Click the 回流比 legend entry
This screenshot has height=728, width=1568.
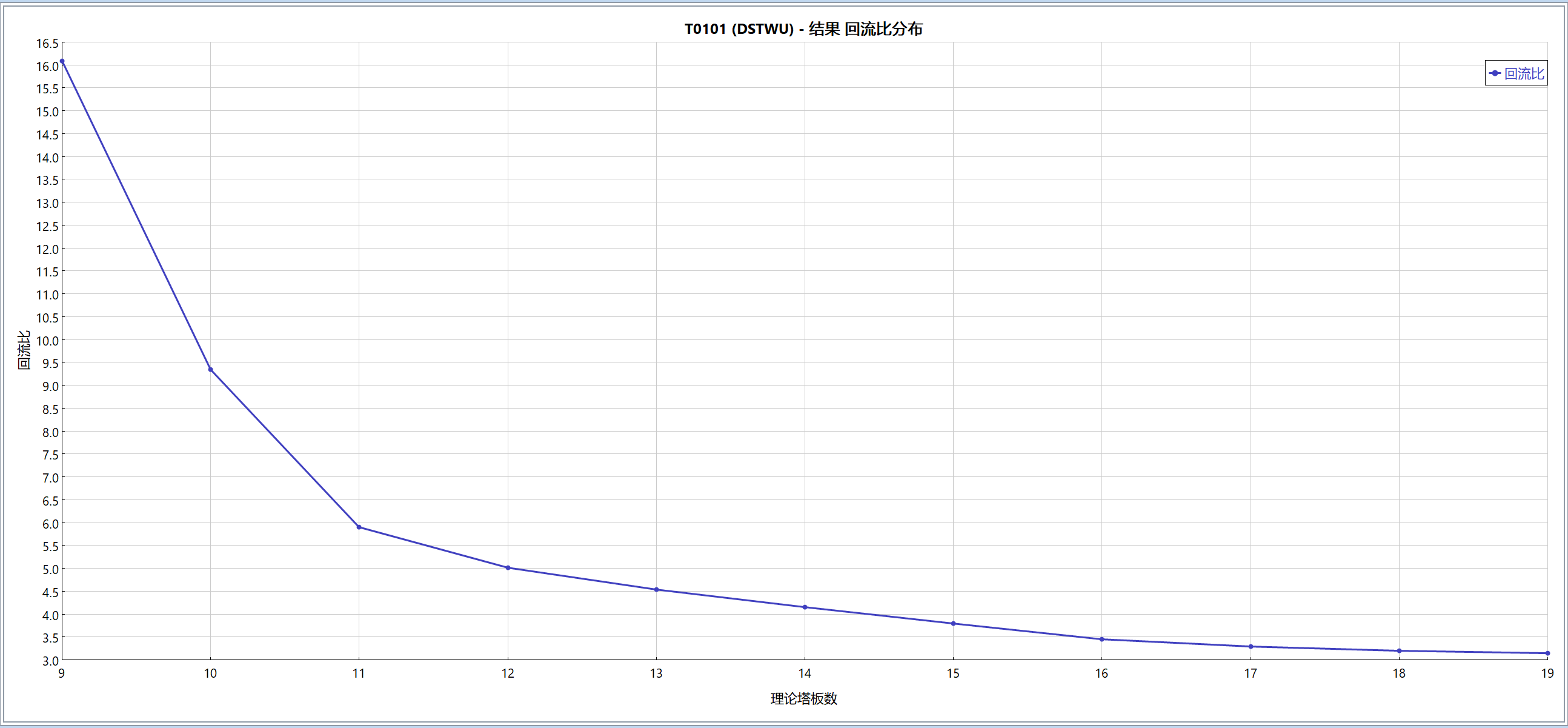[1524, 74]
